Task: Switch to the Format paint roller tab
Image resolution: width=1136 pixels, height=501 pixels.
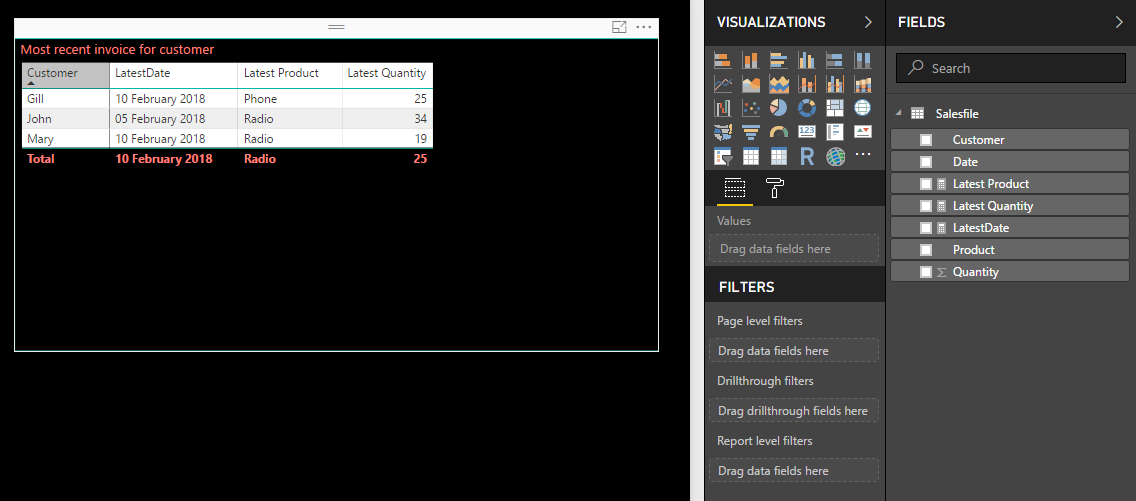Action: [774, 188]
